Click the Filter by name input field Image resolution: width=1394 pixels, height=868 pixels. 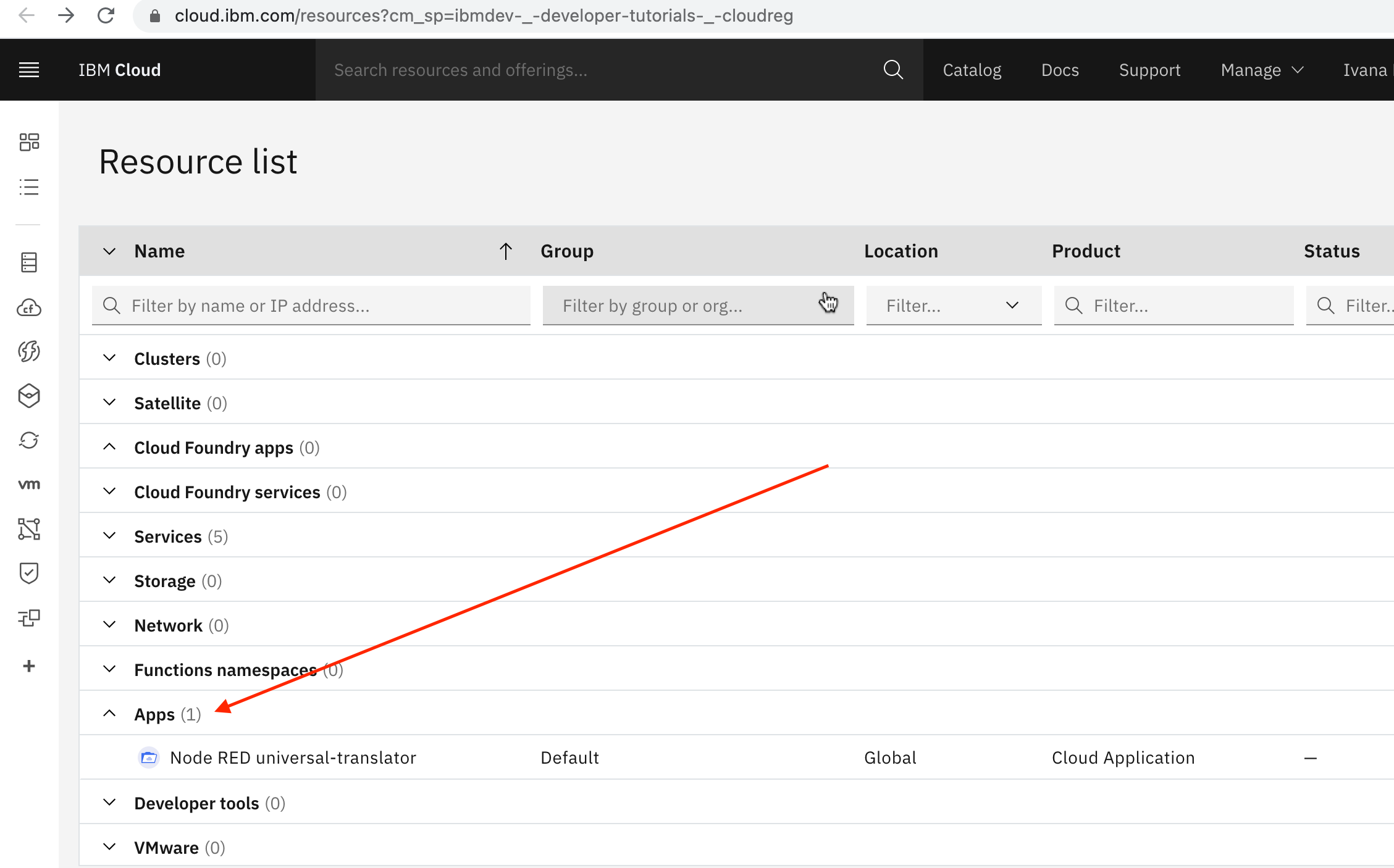[321, 306]
